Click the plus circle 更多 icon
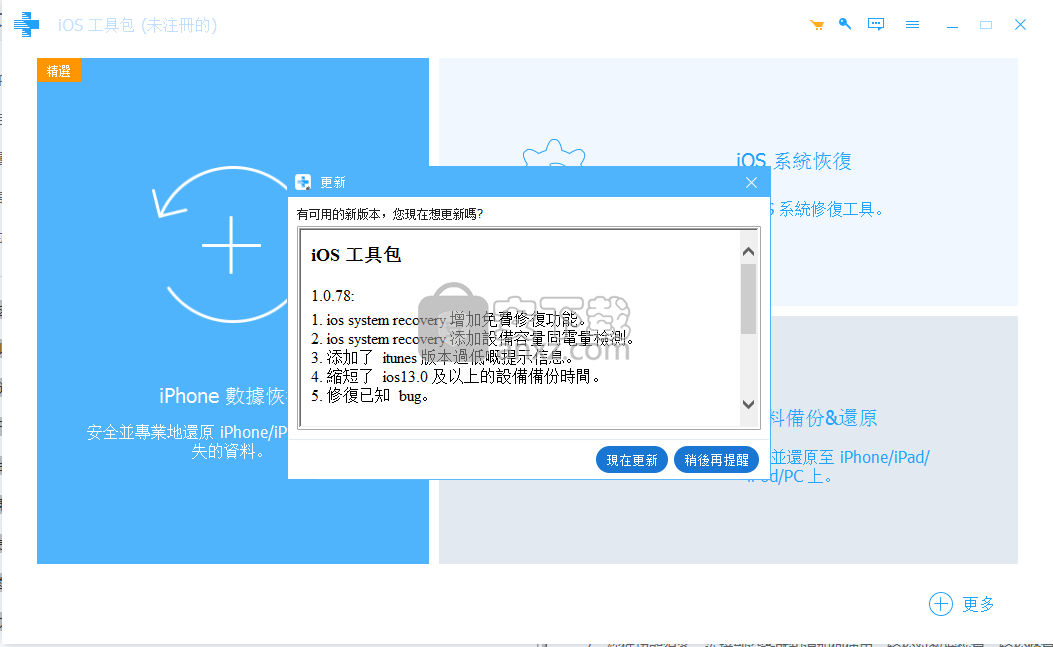This screenshot has width=1053, height=647. tap(940, 604)
